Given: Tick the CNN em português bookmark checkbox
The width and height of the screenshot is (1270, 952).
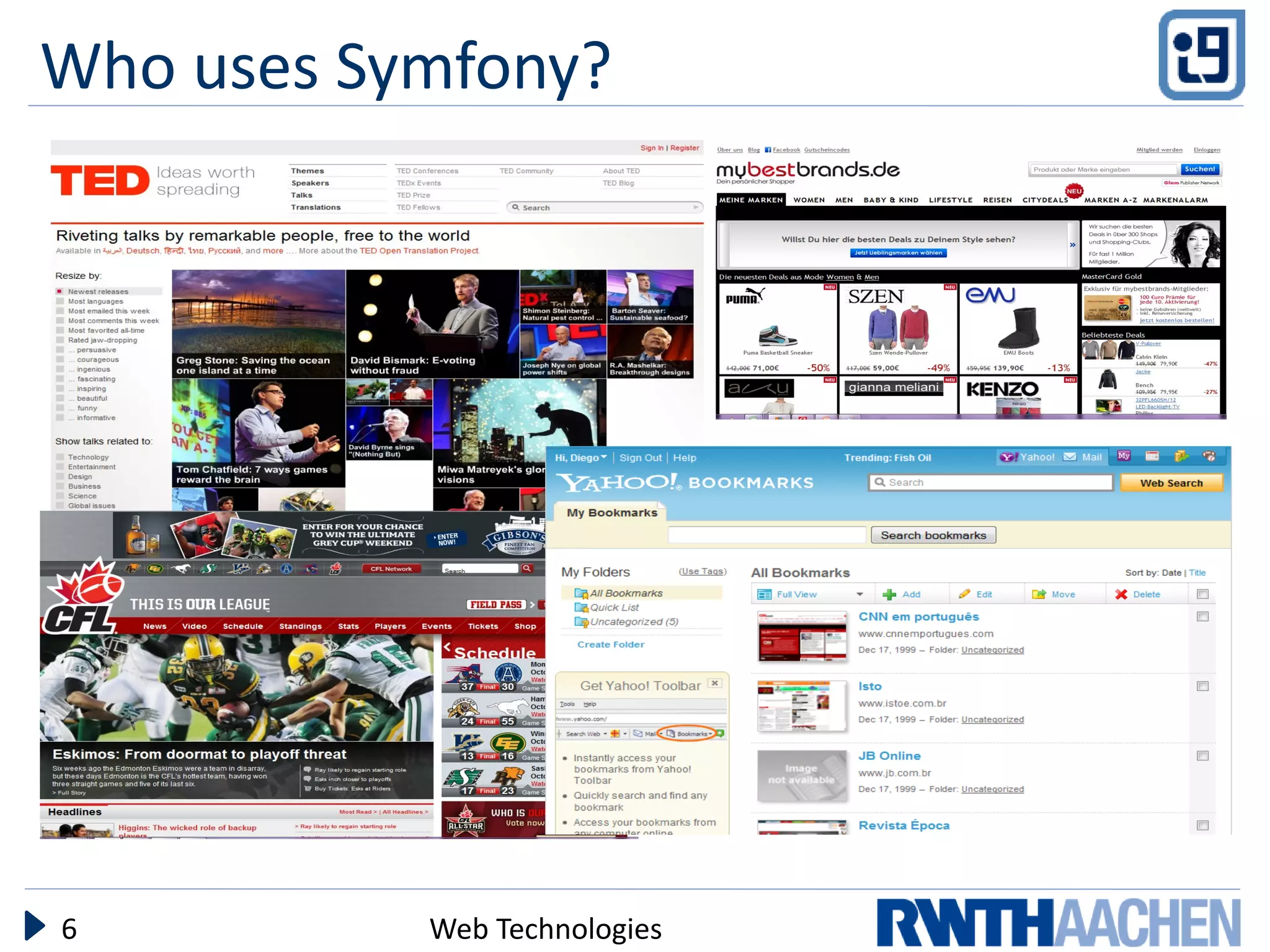Looking at the screenshot, I should (x=1202, y=617).
